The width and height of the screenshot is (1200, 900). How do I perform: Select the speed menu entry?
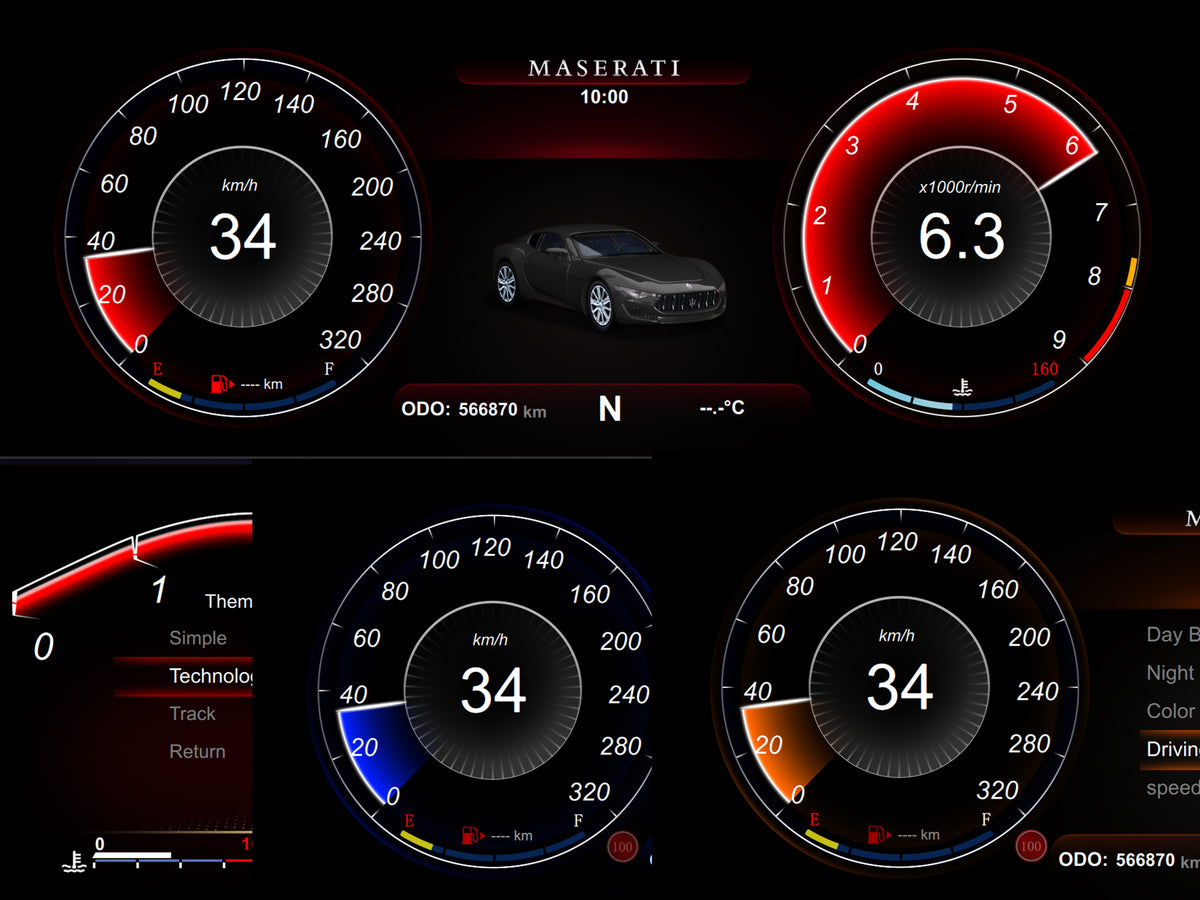point(1172,788)
